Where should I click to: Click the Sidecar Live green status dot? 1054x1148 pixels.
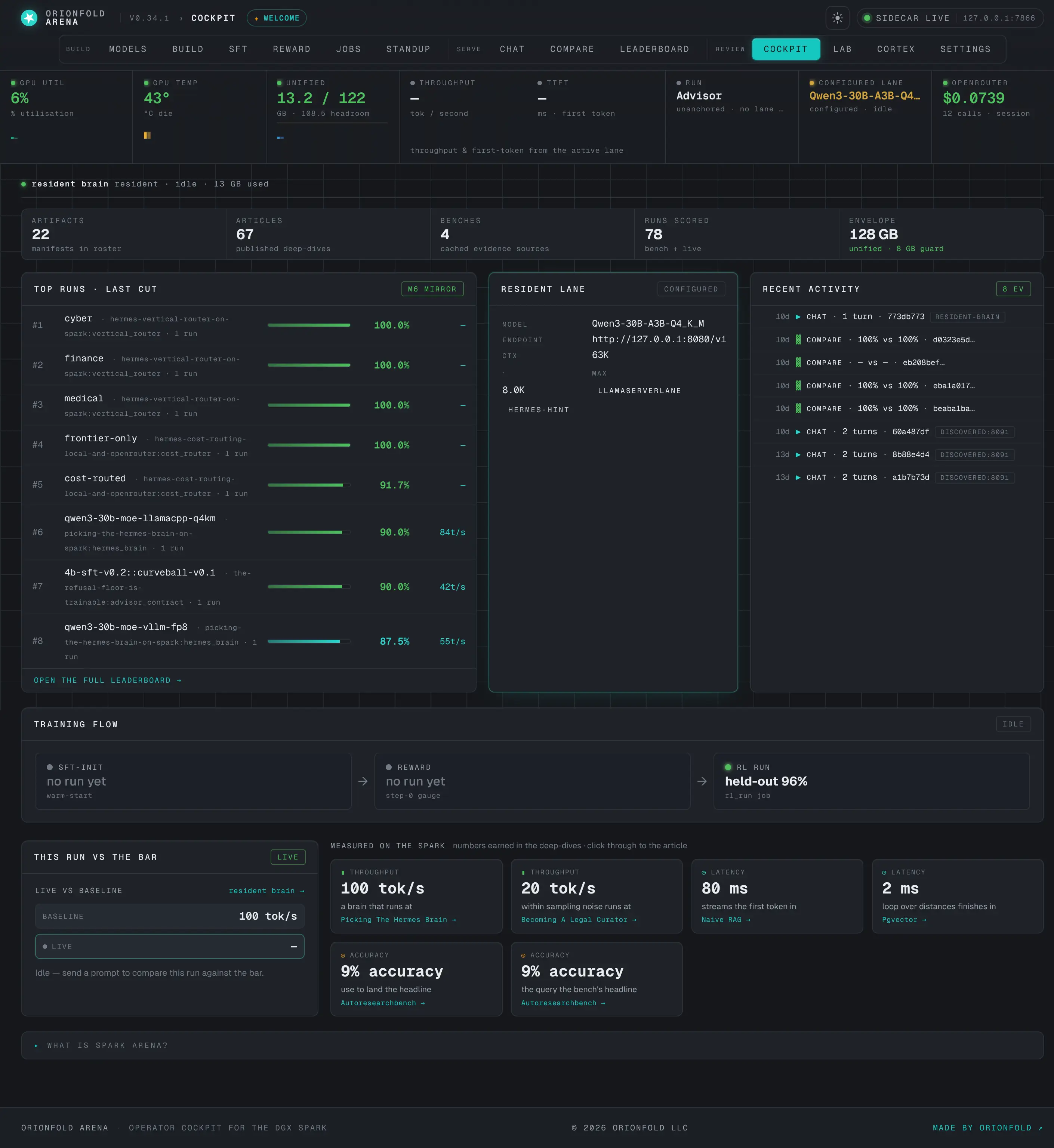pos(866,18)
